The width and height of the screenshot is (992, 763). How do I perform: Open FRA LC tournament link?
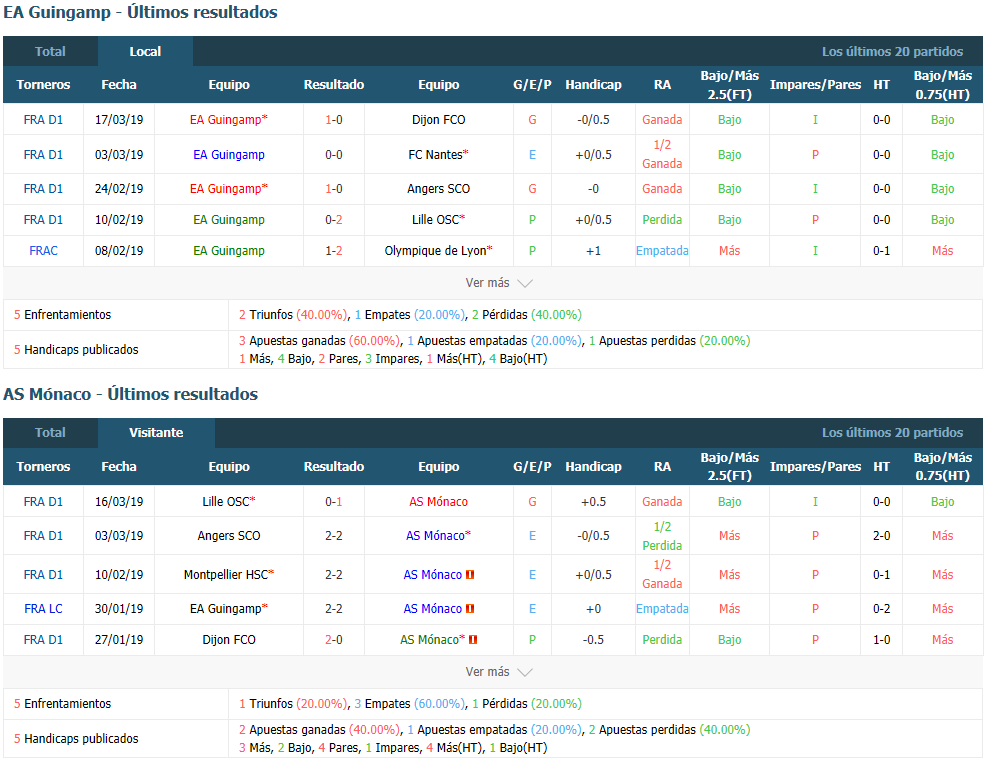coord(43,609)
